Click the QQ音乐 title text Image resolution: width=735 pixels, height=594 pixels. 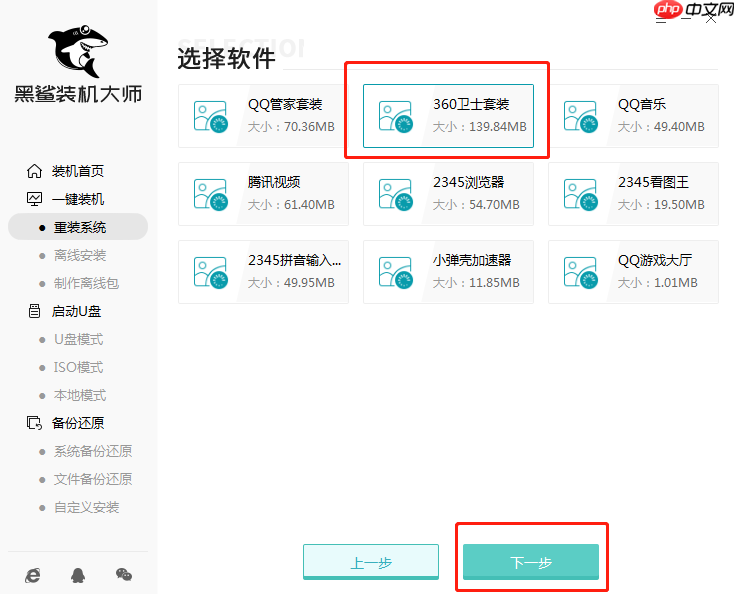tap(642, 104)
